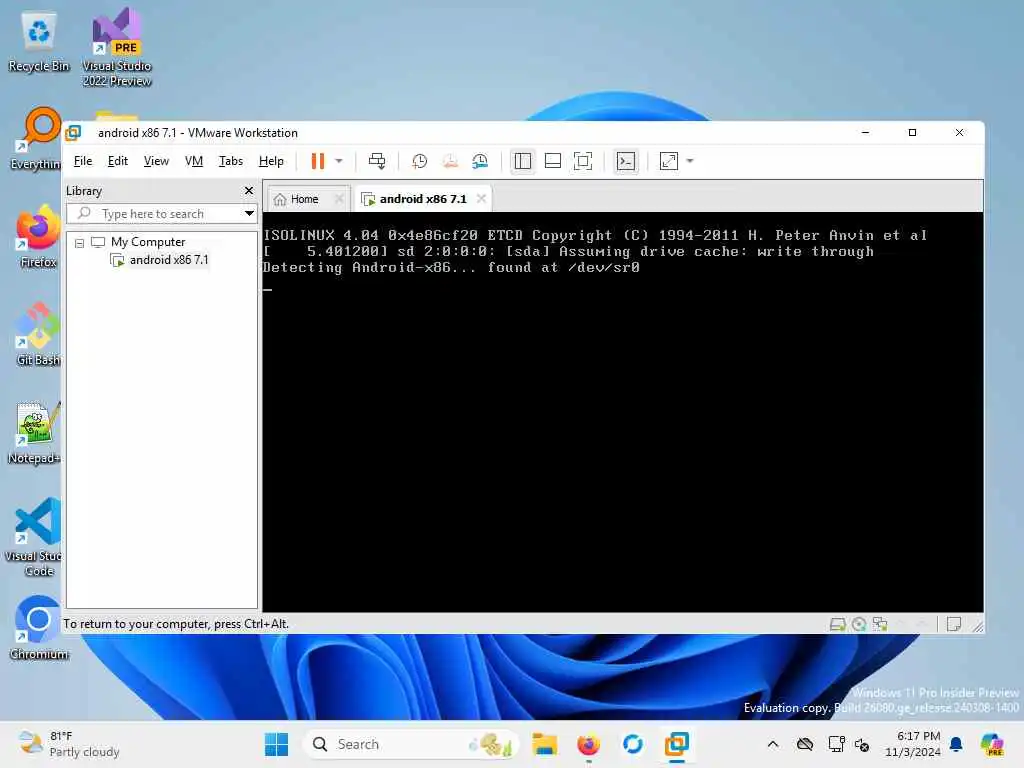
Task: Open the Edit menu
Action: tap(118, 161)
